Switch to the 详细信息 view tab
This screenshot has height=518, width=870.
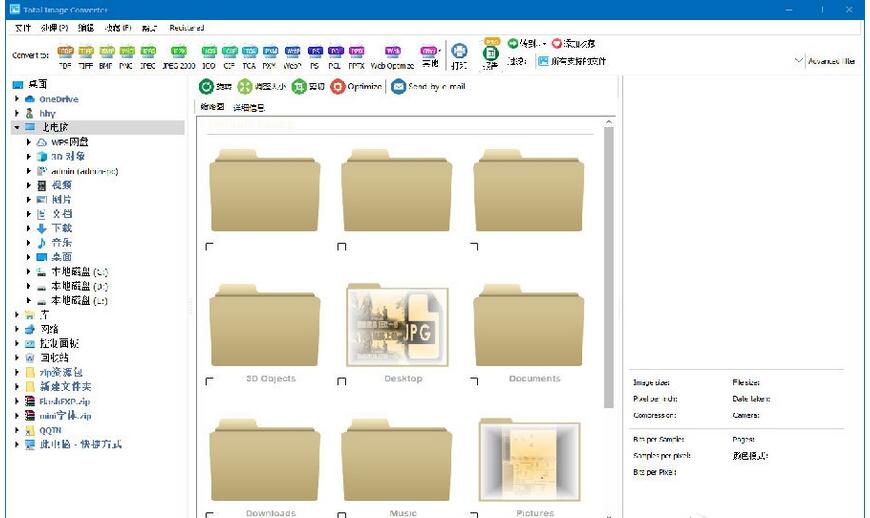tap(249, 107)
